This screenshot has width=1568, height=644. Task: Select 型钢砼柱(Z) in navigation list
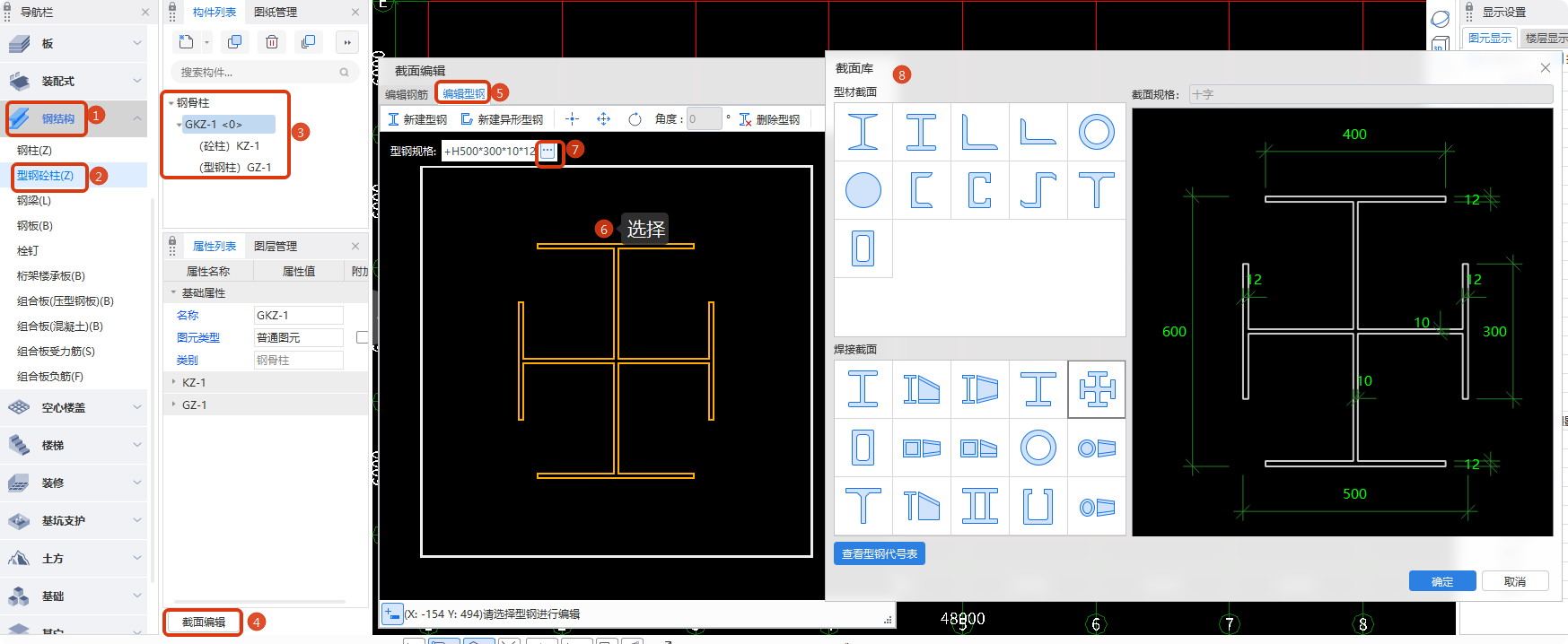click(45, 175)
